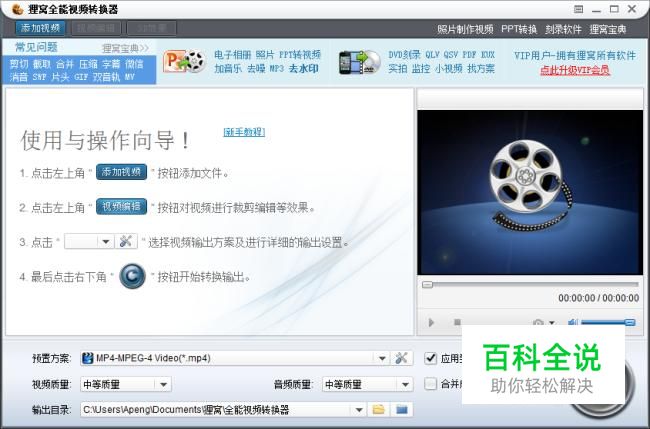Click the 添加视频 toolbar button
Viewport: 650px width, 429px height.
click(x=41, y=28)
